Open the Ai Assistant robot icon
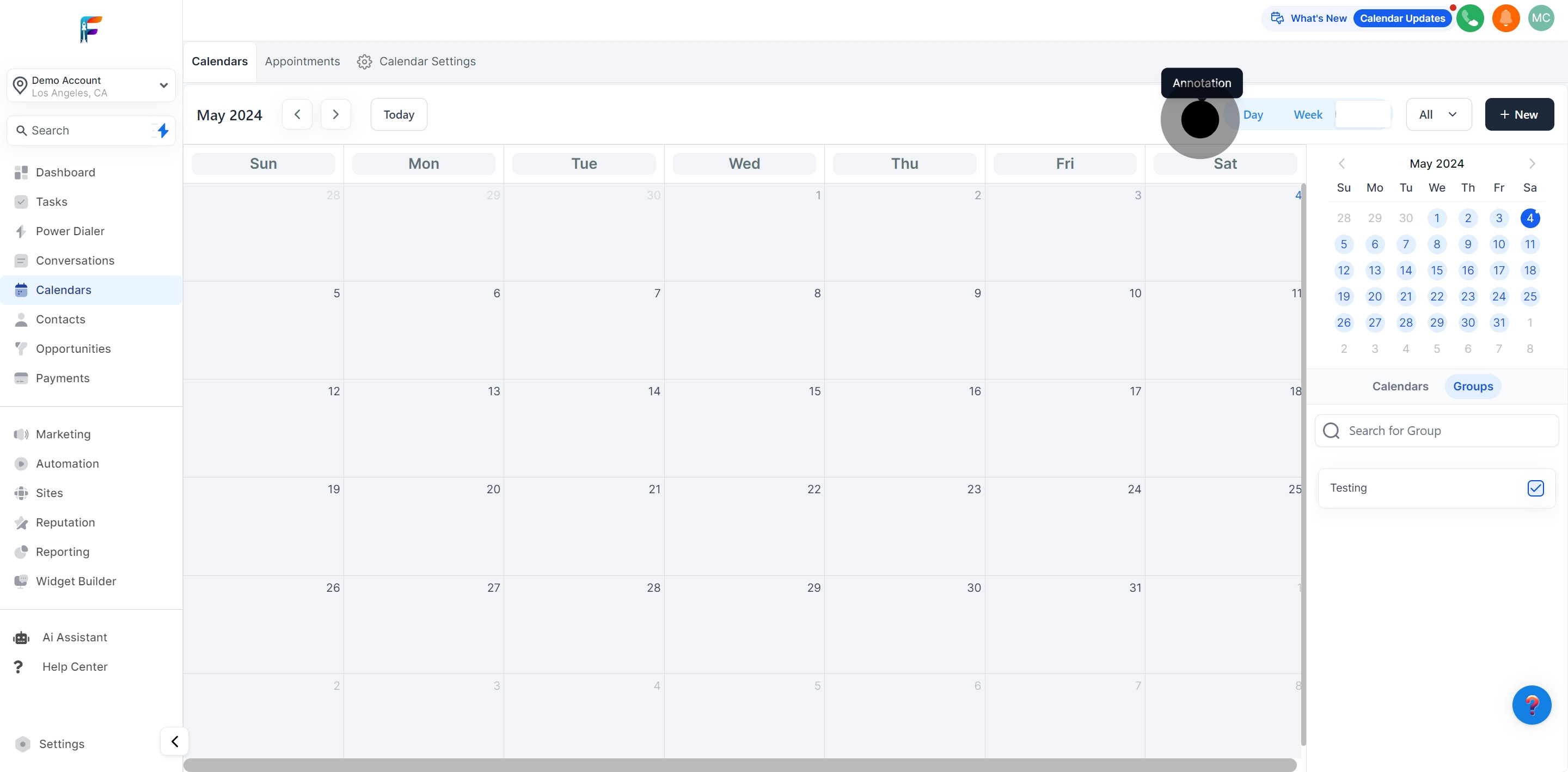This screenshot has height=772, width=1568. coord(21,638)
